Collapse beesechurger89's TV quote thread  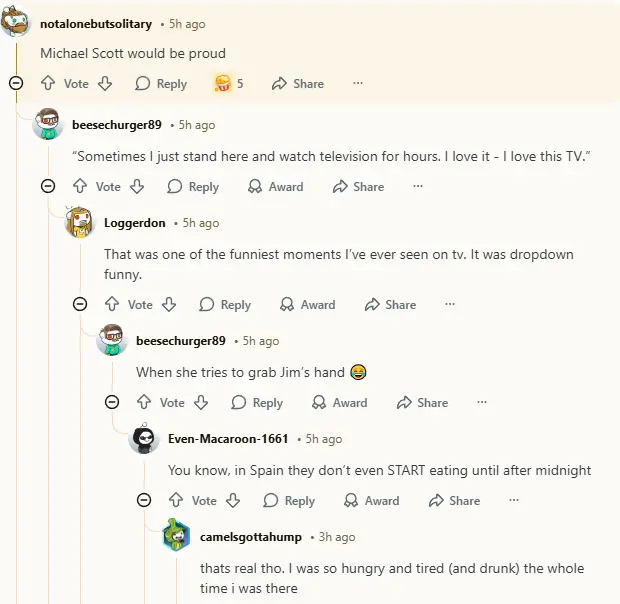[x=48, y=186]
